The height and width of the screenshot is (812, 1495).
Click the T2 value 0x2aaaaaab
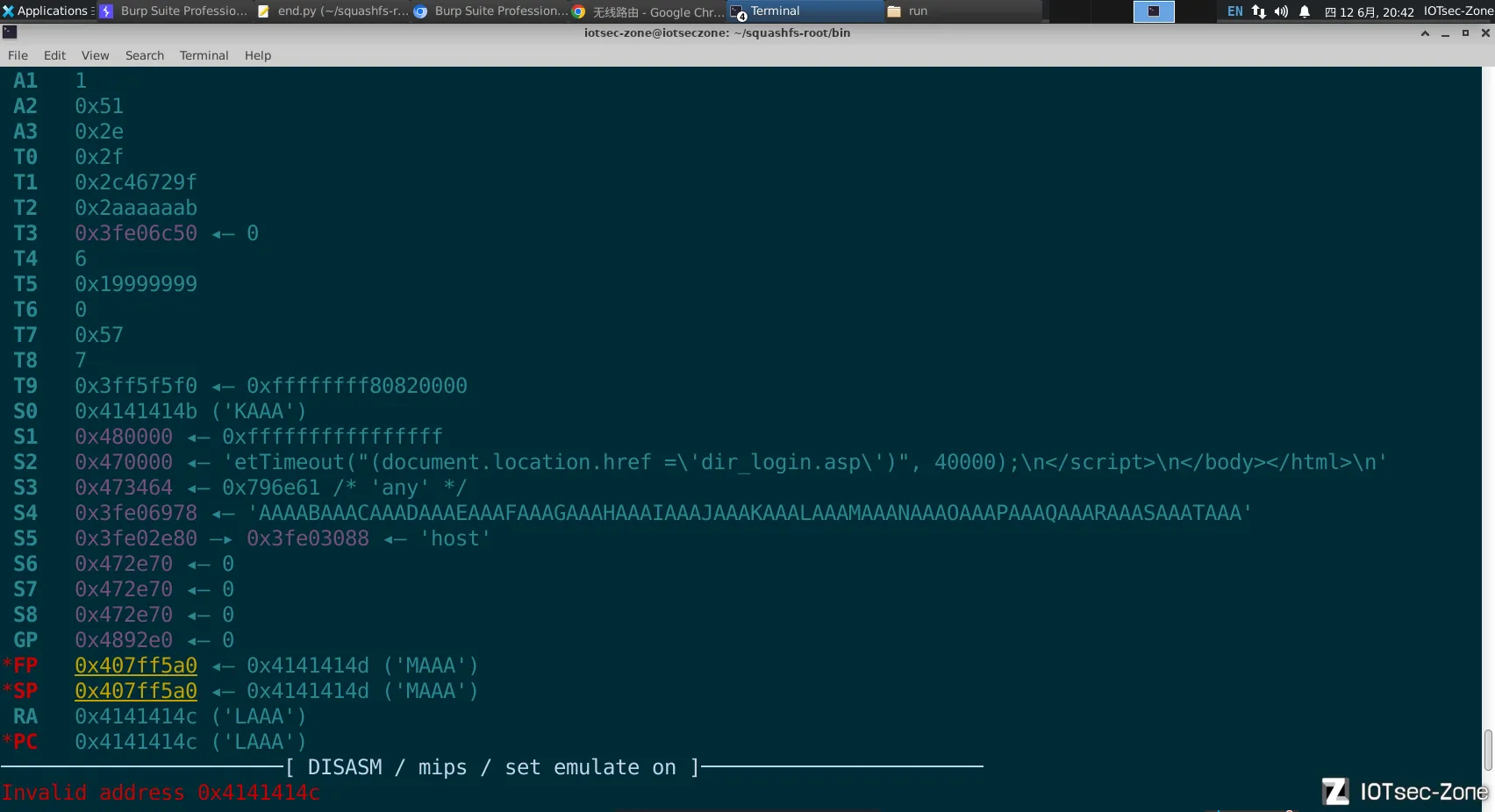click(x=136, y=208)
